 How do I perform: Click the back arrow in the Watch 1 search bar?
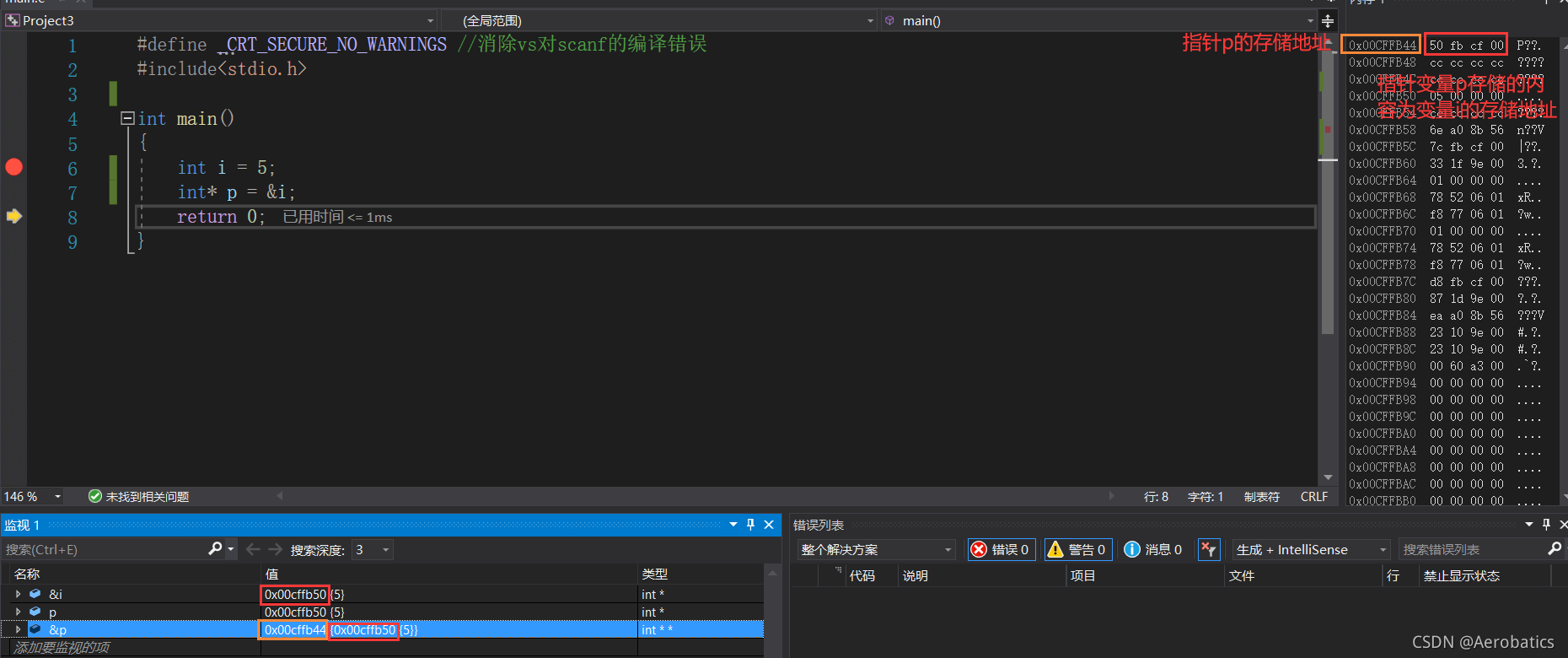(253, 549)
